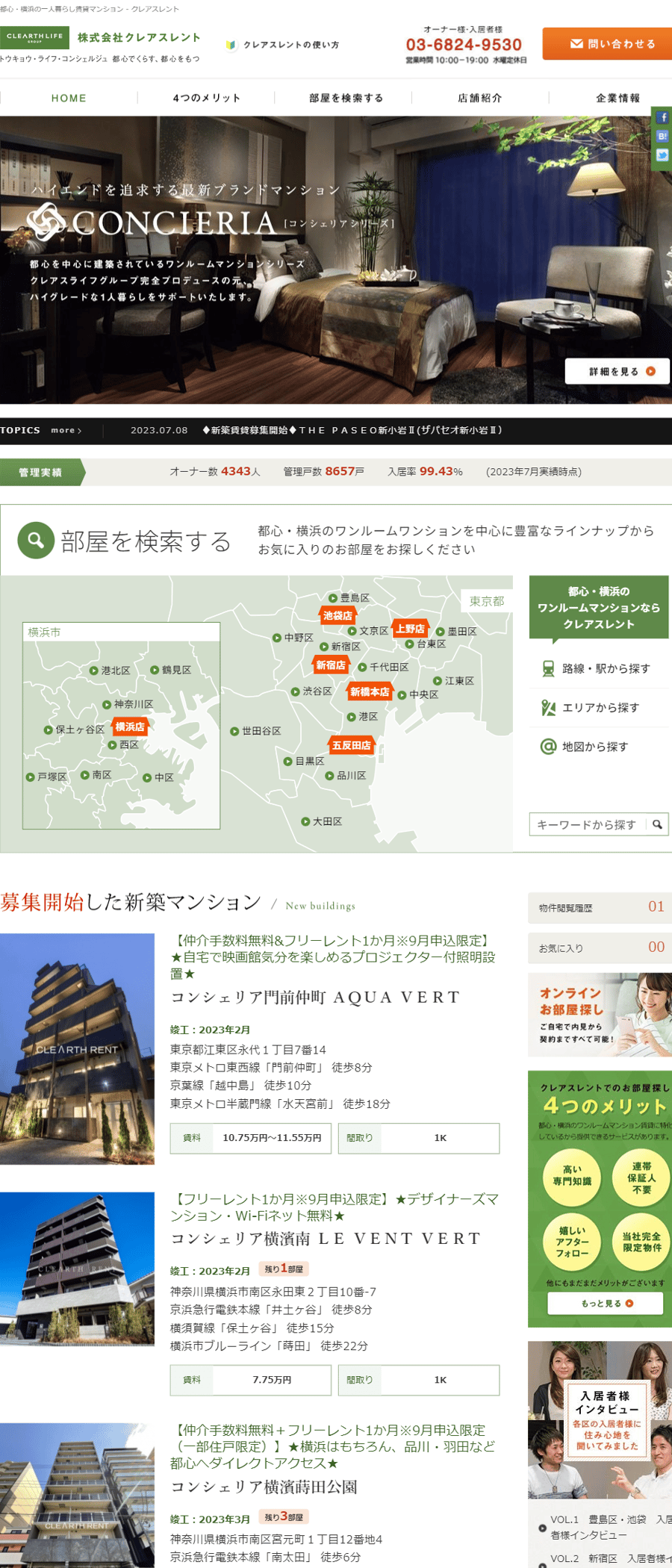
Task: Open お気に入り counter panel
Action: click(x=600, y=948)
